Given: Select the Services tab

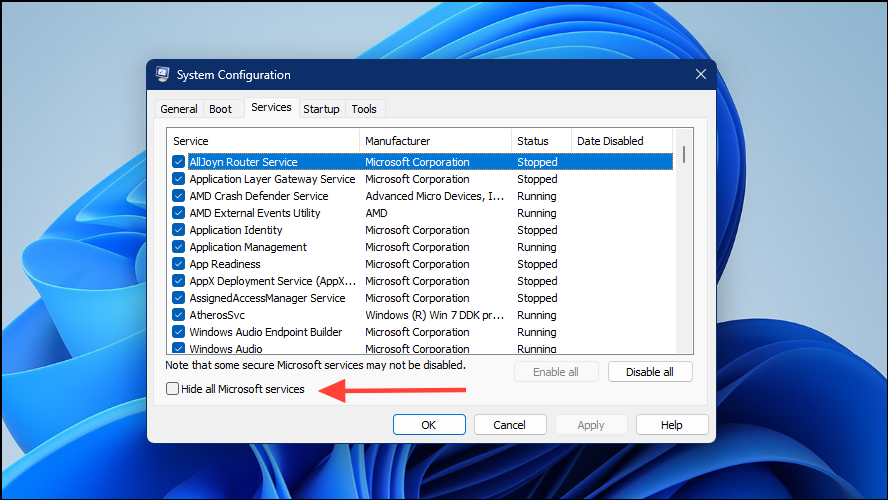Looking at the screenshot, I should click(x=271, y=107).
